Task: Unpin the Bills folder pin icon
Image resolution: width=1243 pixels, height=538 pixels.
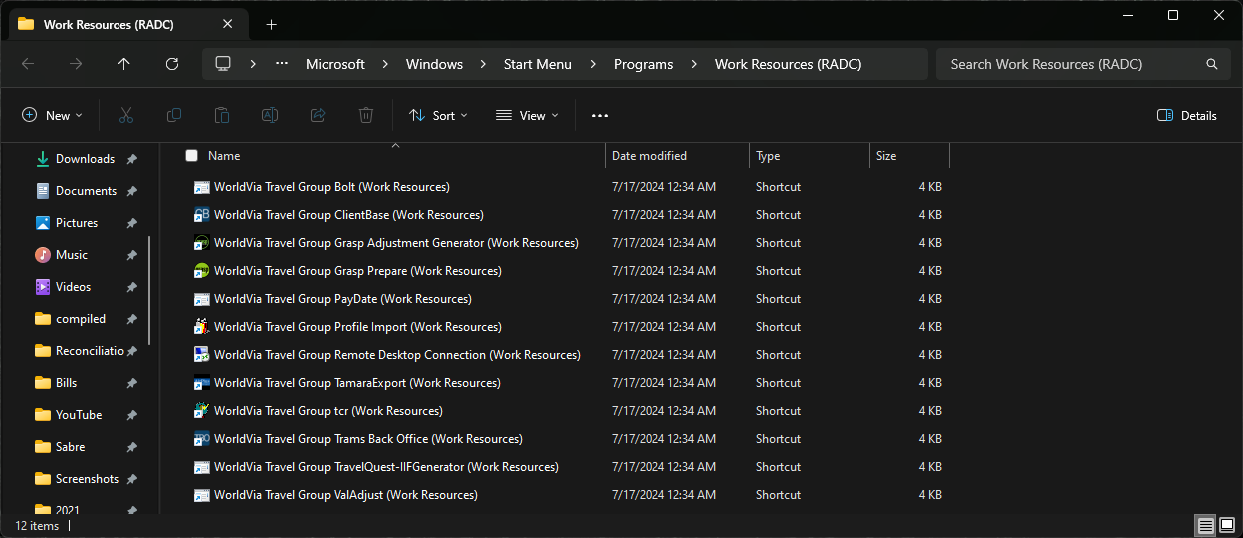Action: click(x=132, y=383)
